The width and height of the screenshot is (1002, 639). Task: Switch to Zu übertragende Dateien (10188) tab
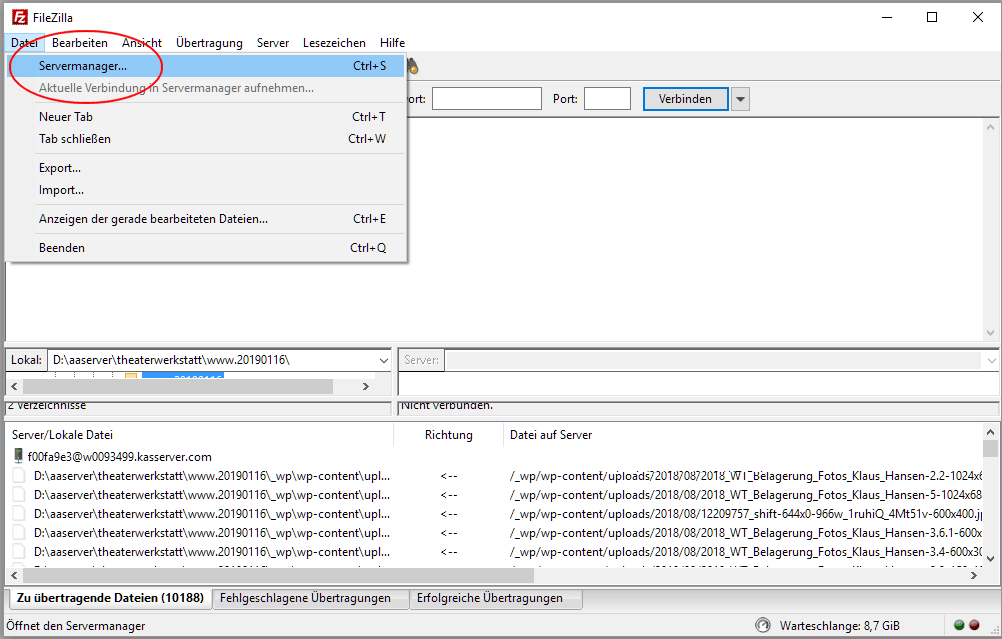pos(110,598)
